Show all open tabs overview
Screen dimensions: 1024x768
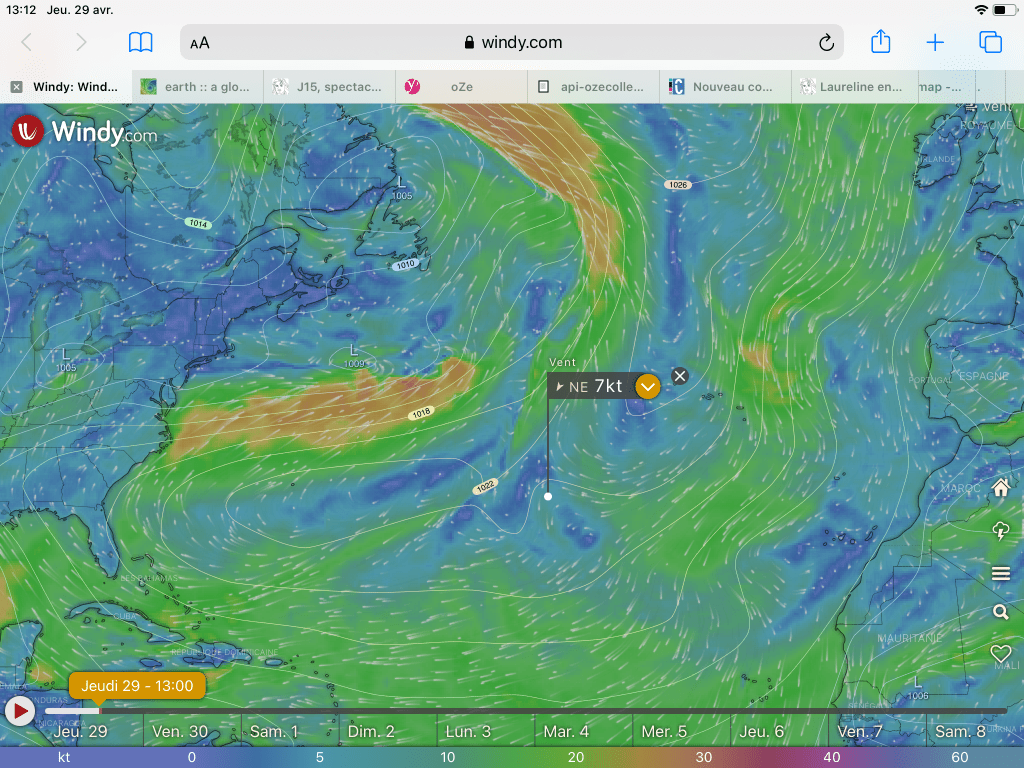(990, 42)
